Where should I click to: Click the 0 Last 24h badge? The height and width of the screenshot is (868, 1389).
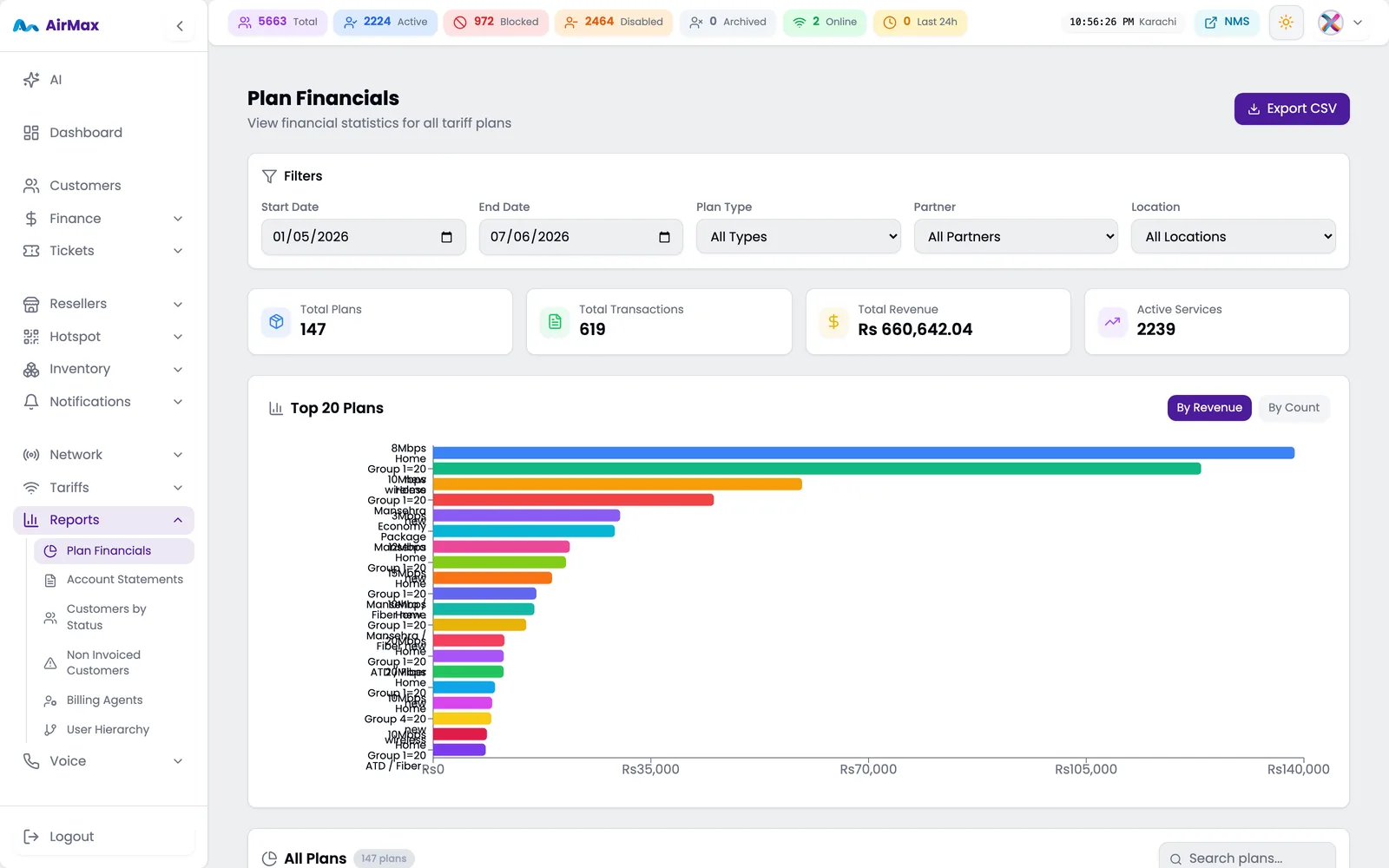920,22
